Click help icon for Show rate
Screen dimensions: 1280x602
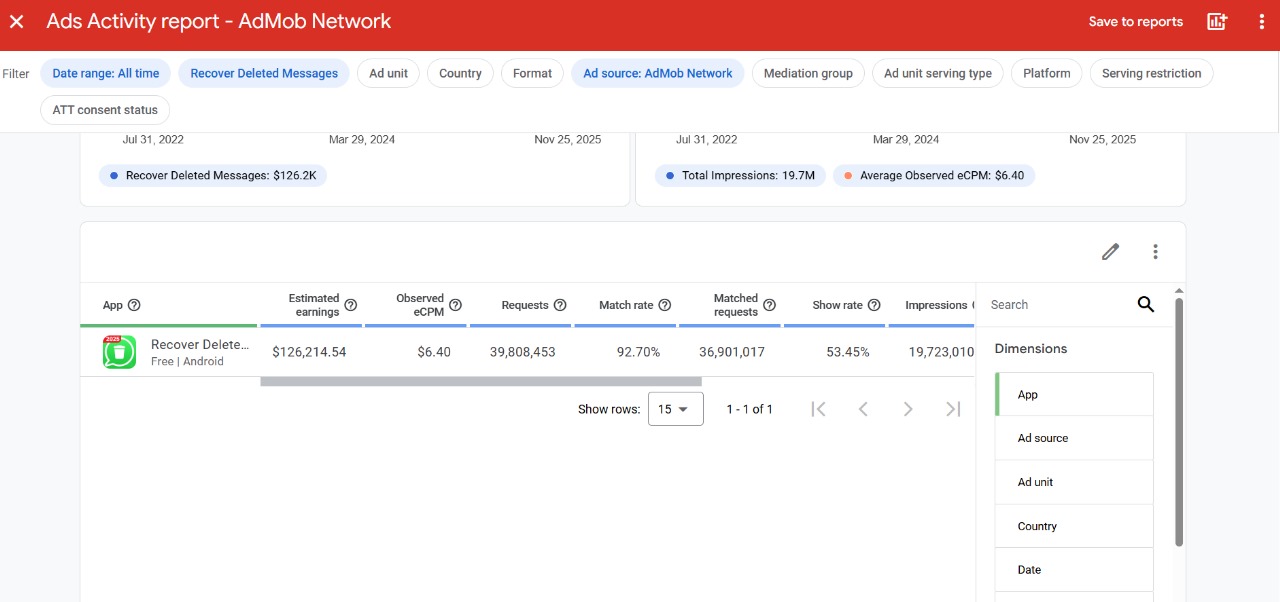coord(874,305)
